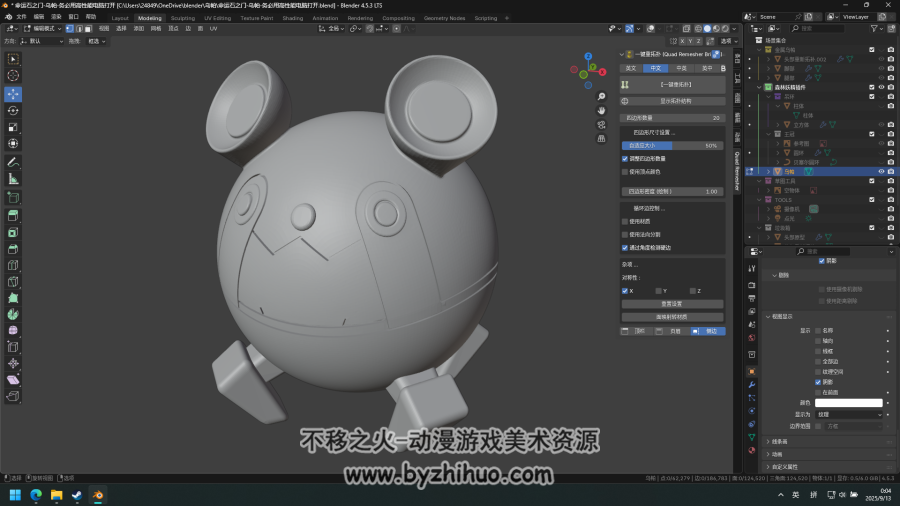900x506 pixels.
Task: Select the Scale tool in left toolbar
Action: (x=13, y=127)
